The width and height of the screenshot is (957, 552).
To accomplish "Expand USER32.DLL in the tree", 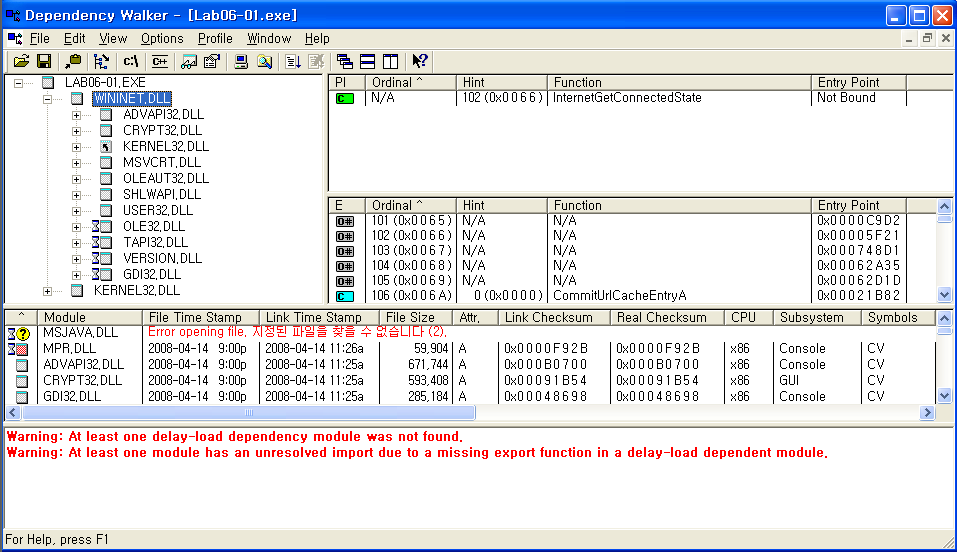I will click(76, 211).
